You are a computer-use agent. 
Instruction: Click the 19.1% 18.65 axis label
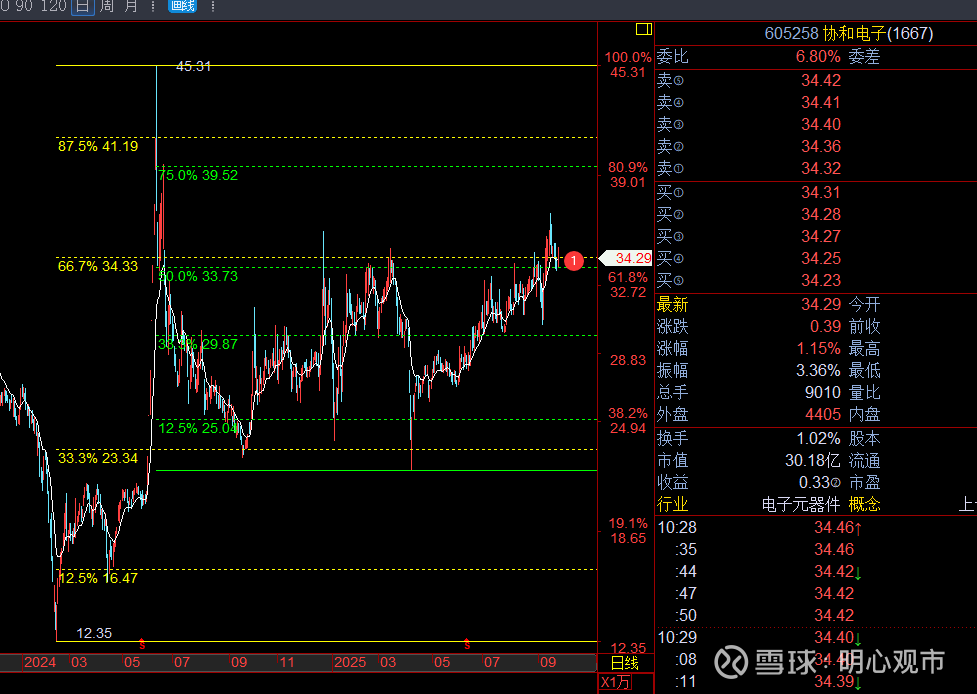(627, 531)
